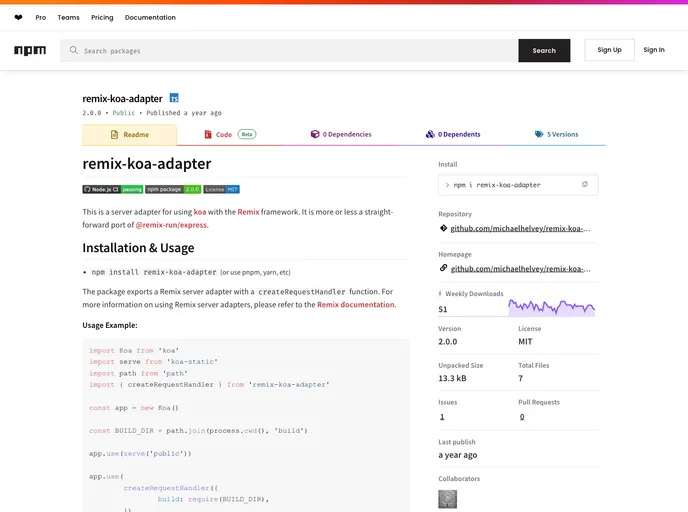Screen dimensions: 688x512
Task: Click the homepage link chain icon
Action: coord(443,268)
